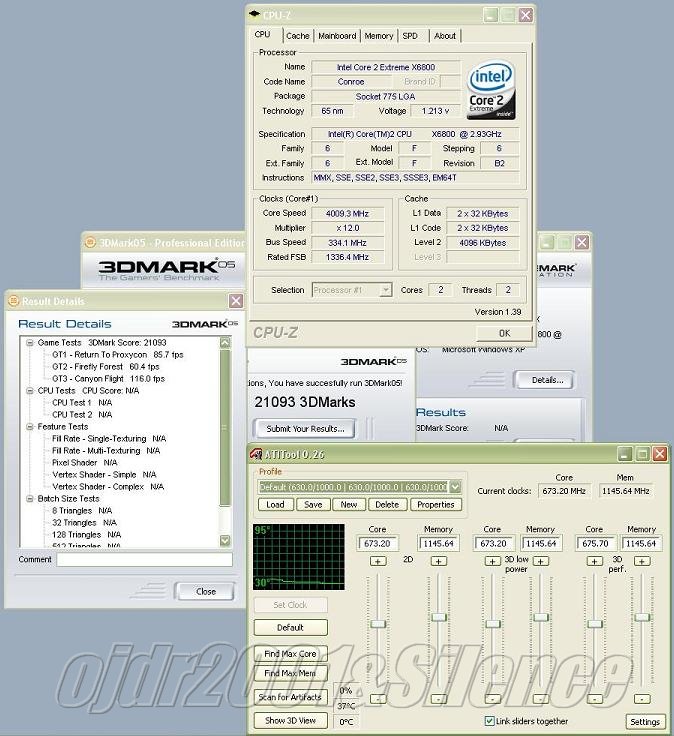This screenshot has width=674, height=736.
Task: Maximize the ATITool window
Action: pos(642,453)
